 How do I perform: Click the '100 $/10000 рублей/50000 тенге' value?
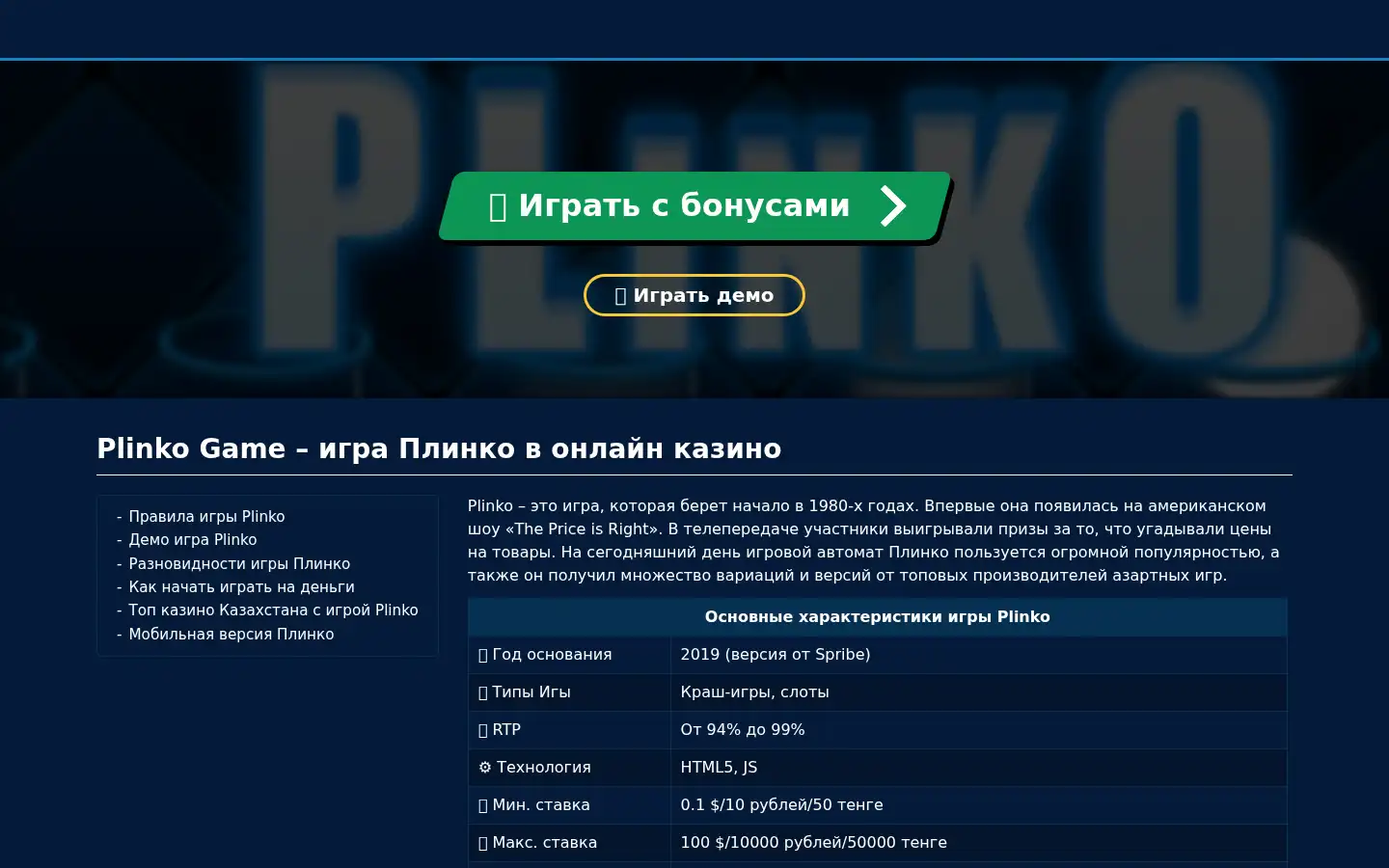click(813, 843)
